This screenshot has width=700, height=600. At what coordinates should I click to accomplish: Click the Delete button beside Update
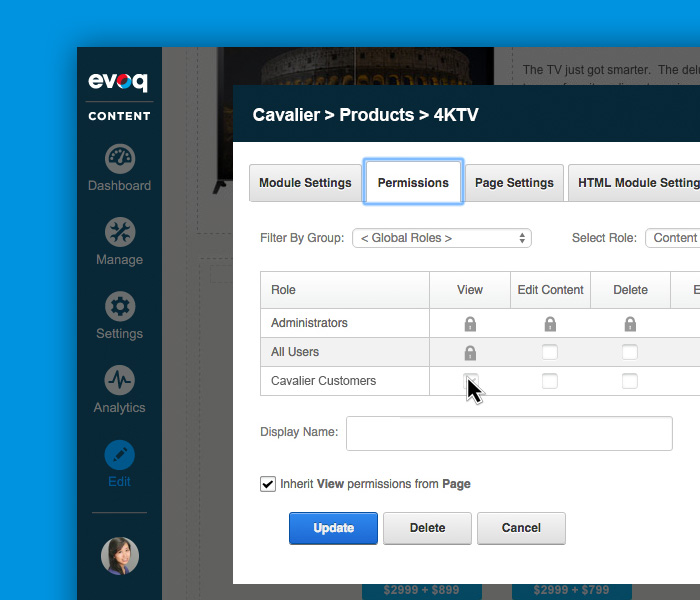tap(427, 528)
